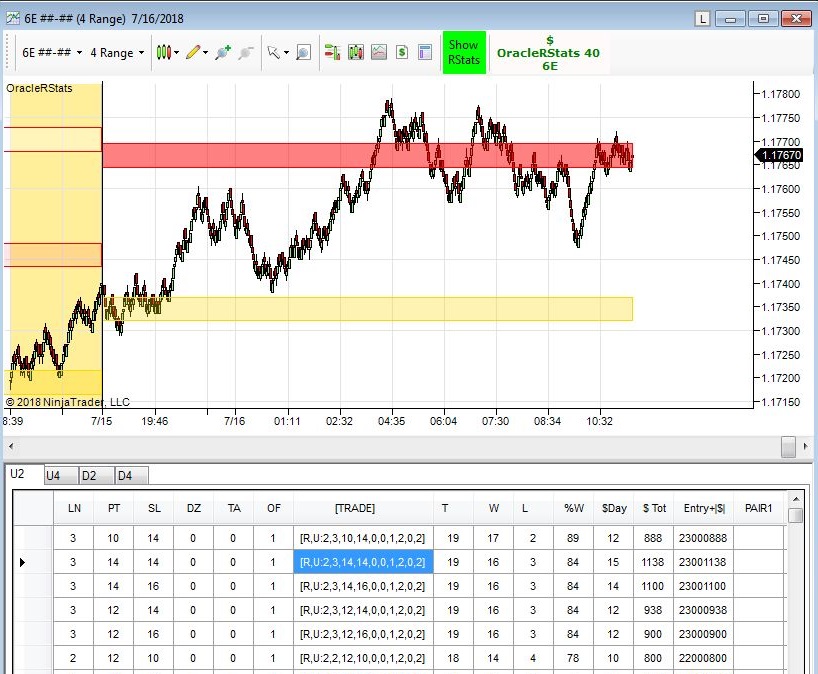This screenshot has width=818, height=674.
Task: Switch to the D4 tab
Action: coord(131,475)
